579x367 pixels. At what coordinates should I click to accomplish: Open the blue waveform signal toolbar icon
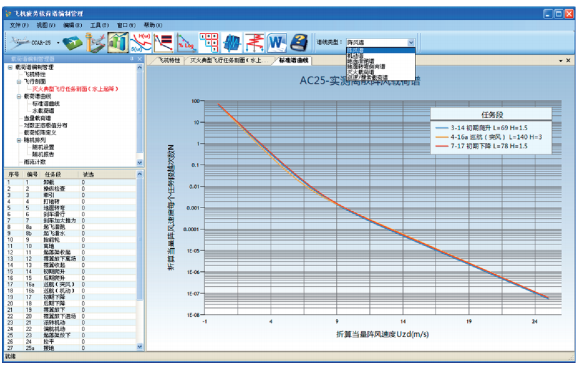pos(232,43)
